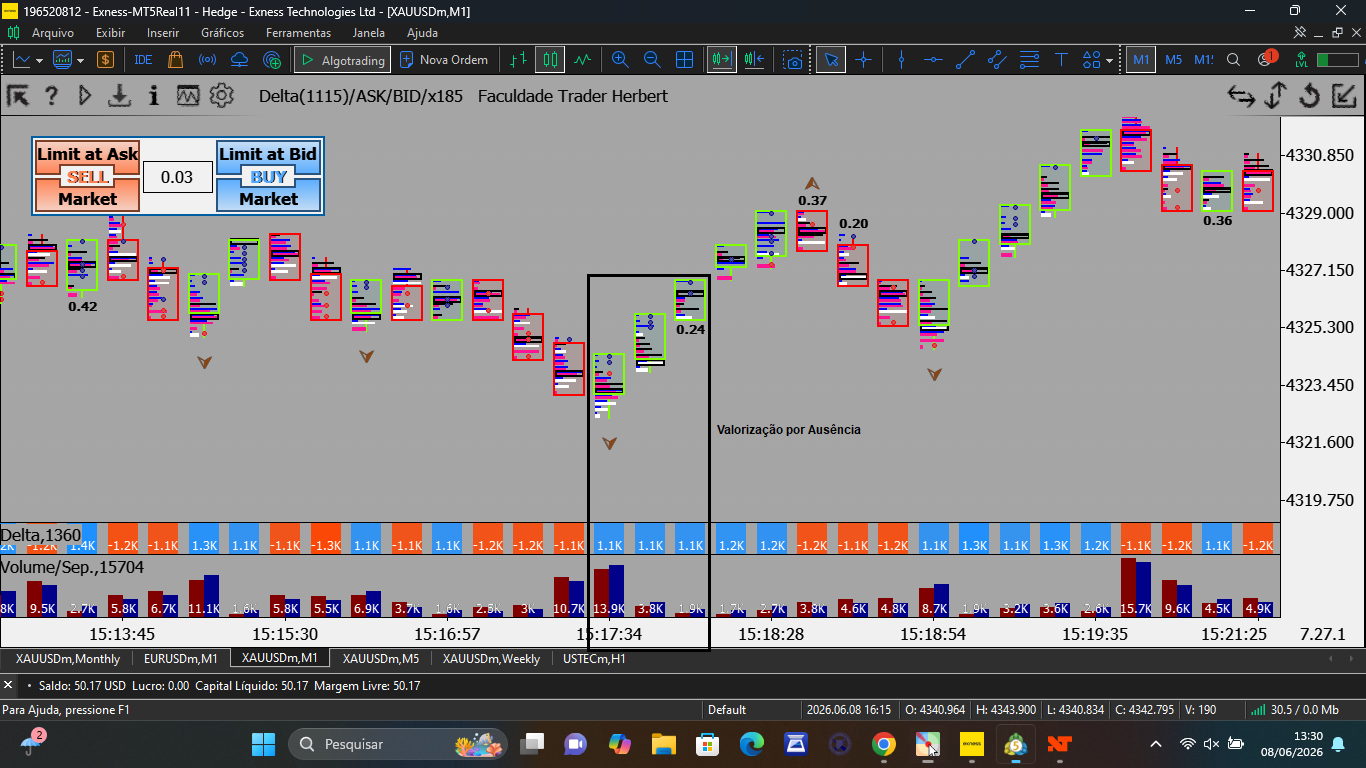Switch to USTECm,H1 chart tab
This screenshot has width=1366, height=768.
point(594,658)
